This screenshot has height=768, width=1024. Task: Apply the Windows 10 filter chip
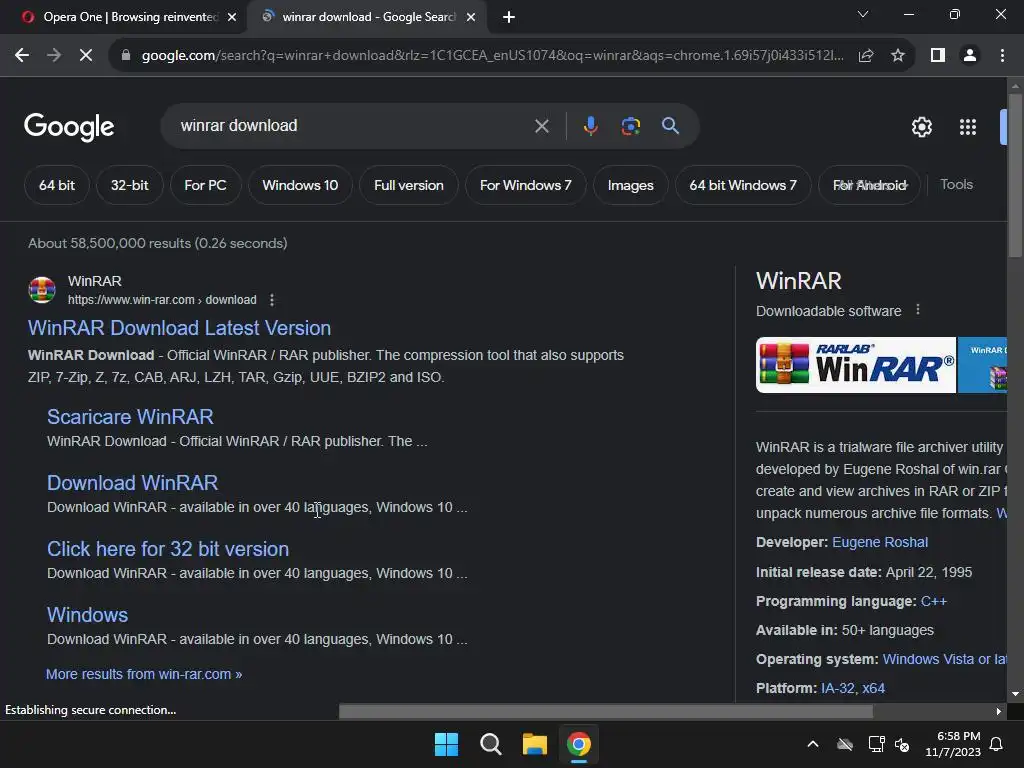(x=300, y=185)
